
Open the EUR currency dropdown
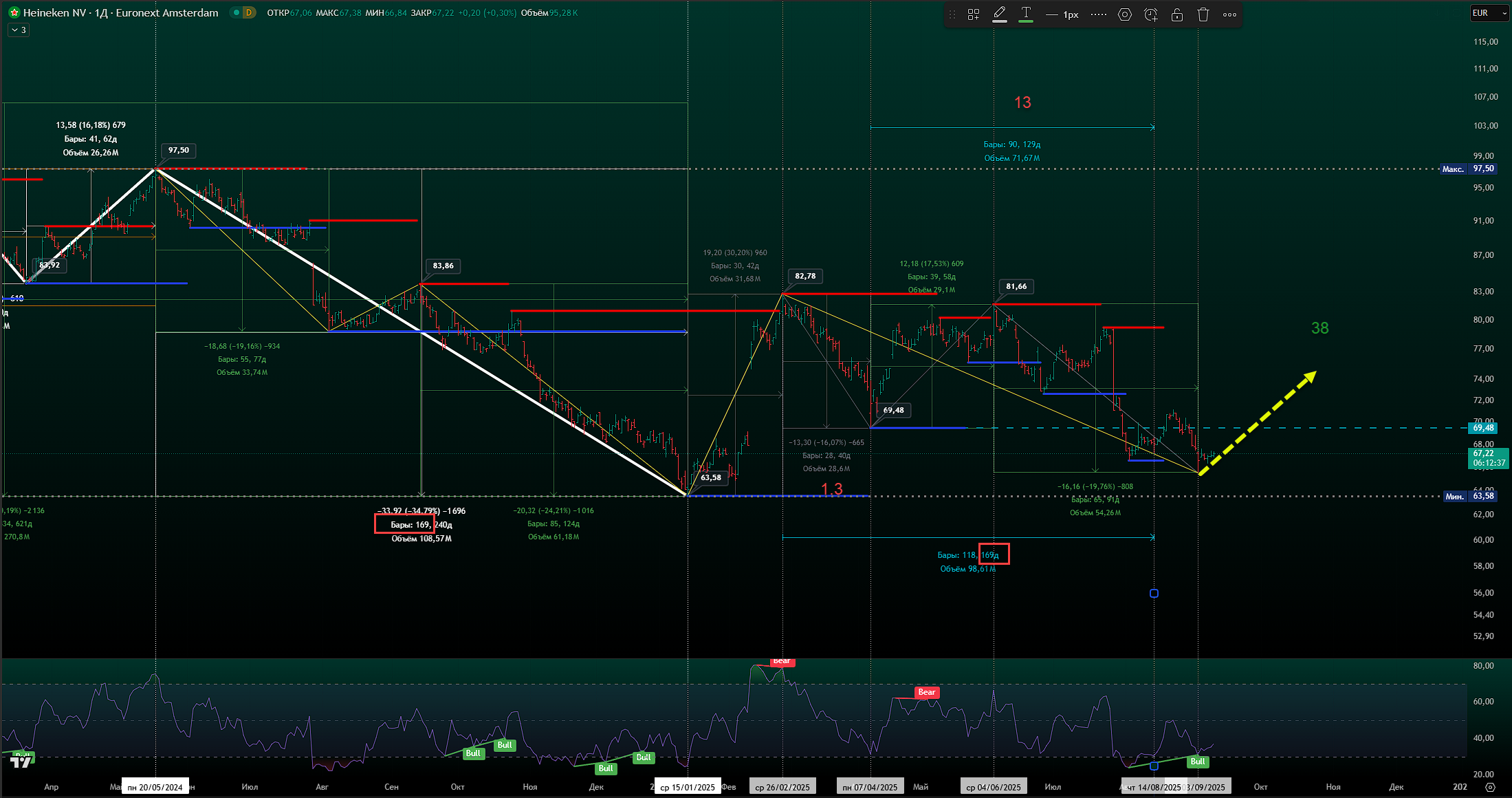1489,13
